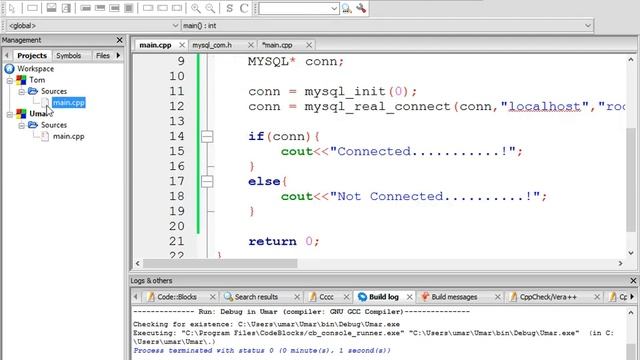The width and height of the screenshot is (640, 360).
Task: Click the wrench options icon in the toolbar
Action: click(x=361, y=8)
